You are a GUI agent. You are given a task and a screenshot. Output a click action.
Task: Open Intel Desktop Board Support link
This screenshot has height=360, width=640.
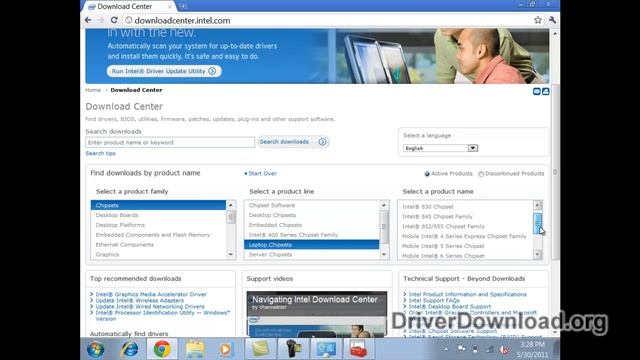point(449,307)
